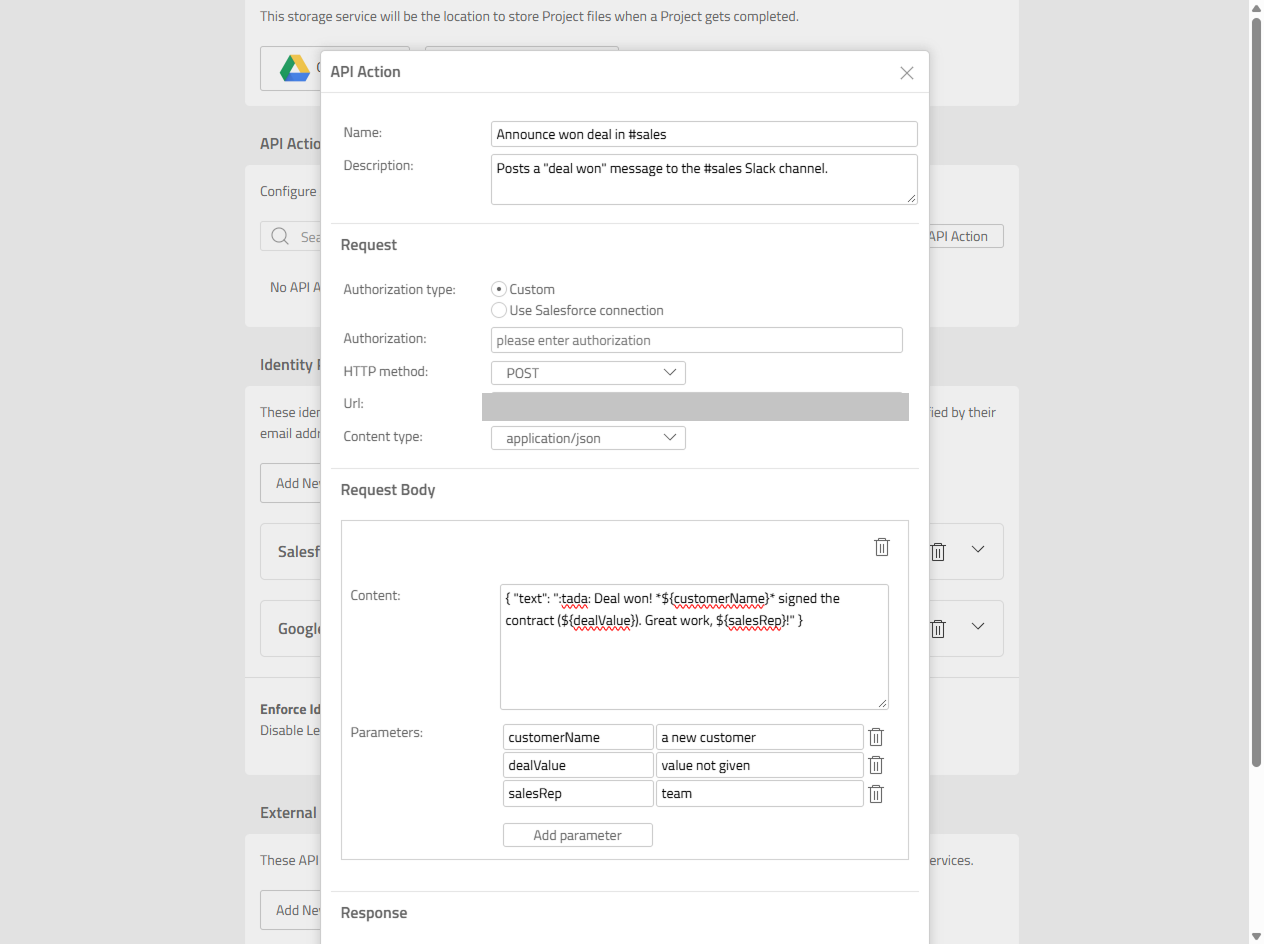Delete the Google identity provider row
This screenshot has height=944, width=1264.
[938, 629]
